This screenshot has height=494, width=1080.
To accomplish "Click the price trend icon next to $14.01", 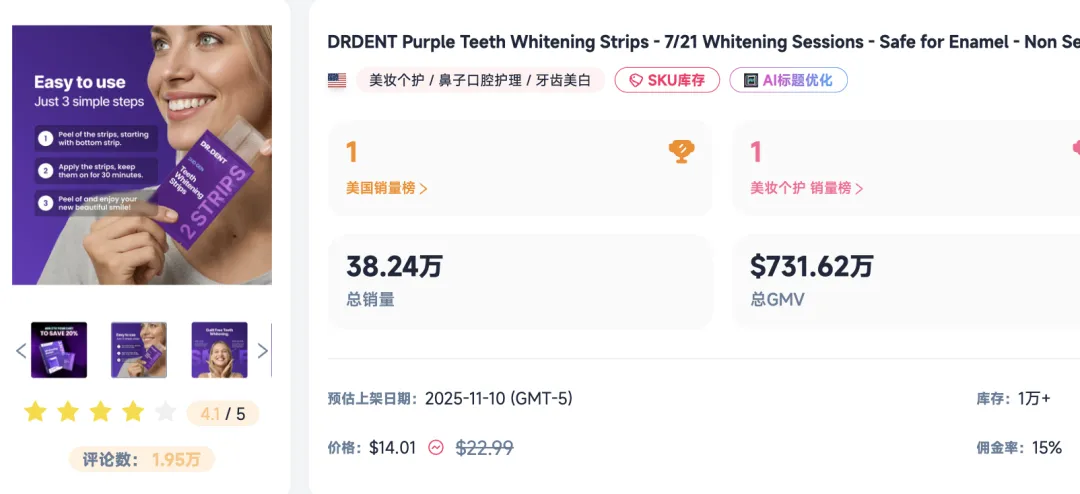I will point(436,448).
